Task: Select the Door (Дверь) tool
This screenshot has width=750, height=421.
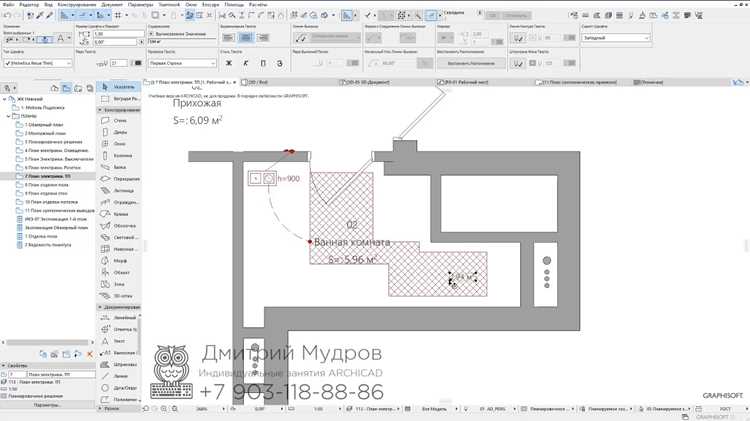Action: [119, 132]
